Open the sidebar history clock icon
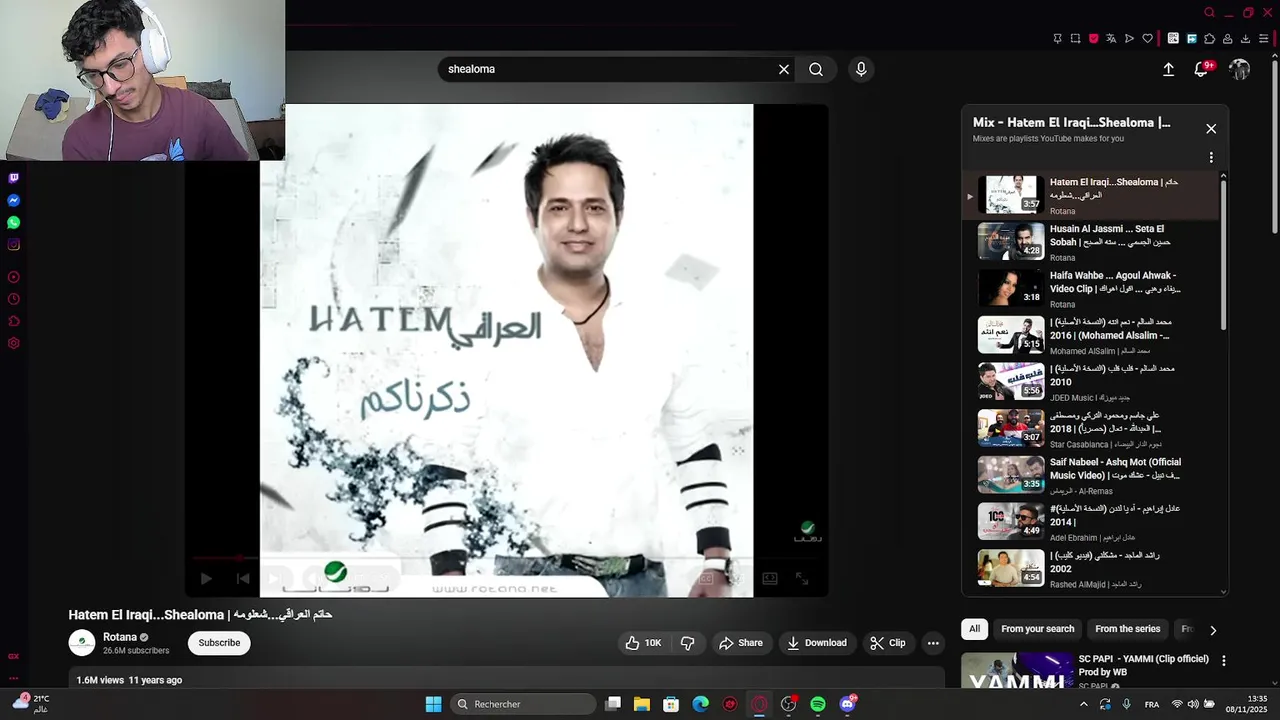This screenshot has height=720, width=1280. [13, 299]
